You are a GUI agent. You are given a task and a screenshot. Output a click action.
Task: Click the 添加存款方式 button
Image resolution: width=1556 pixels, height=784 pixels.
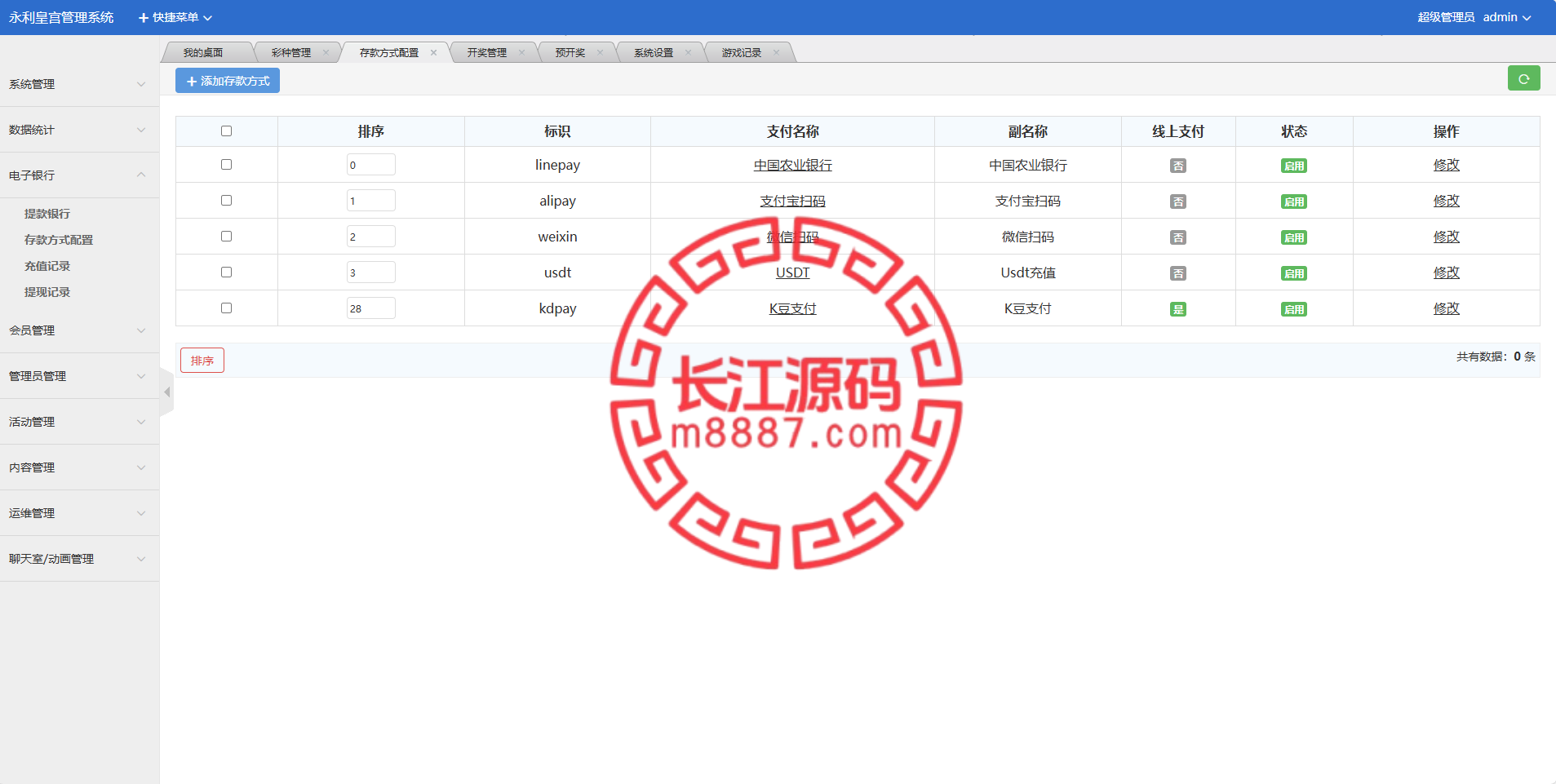(x=228, y=81)
